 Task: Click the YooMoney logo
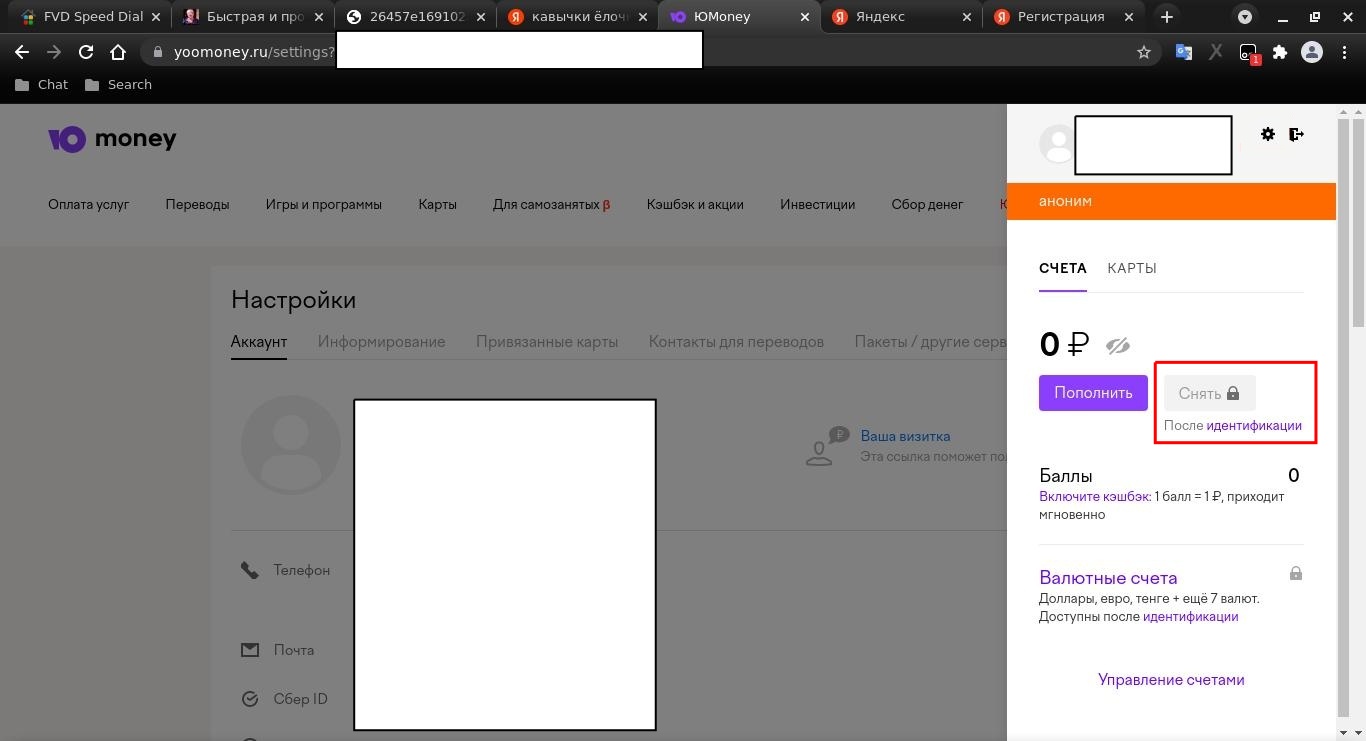point(111,138)
